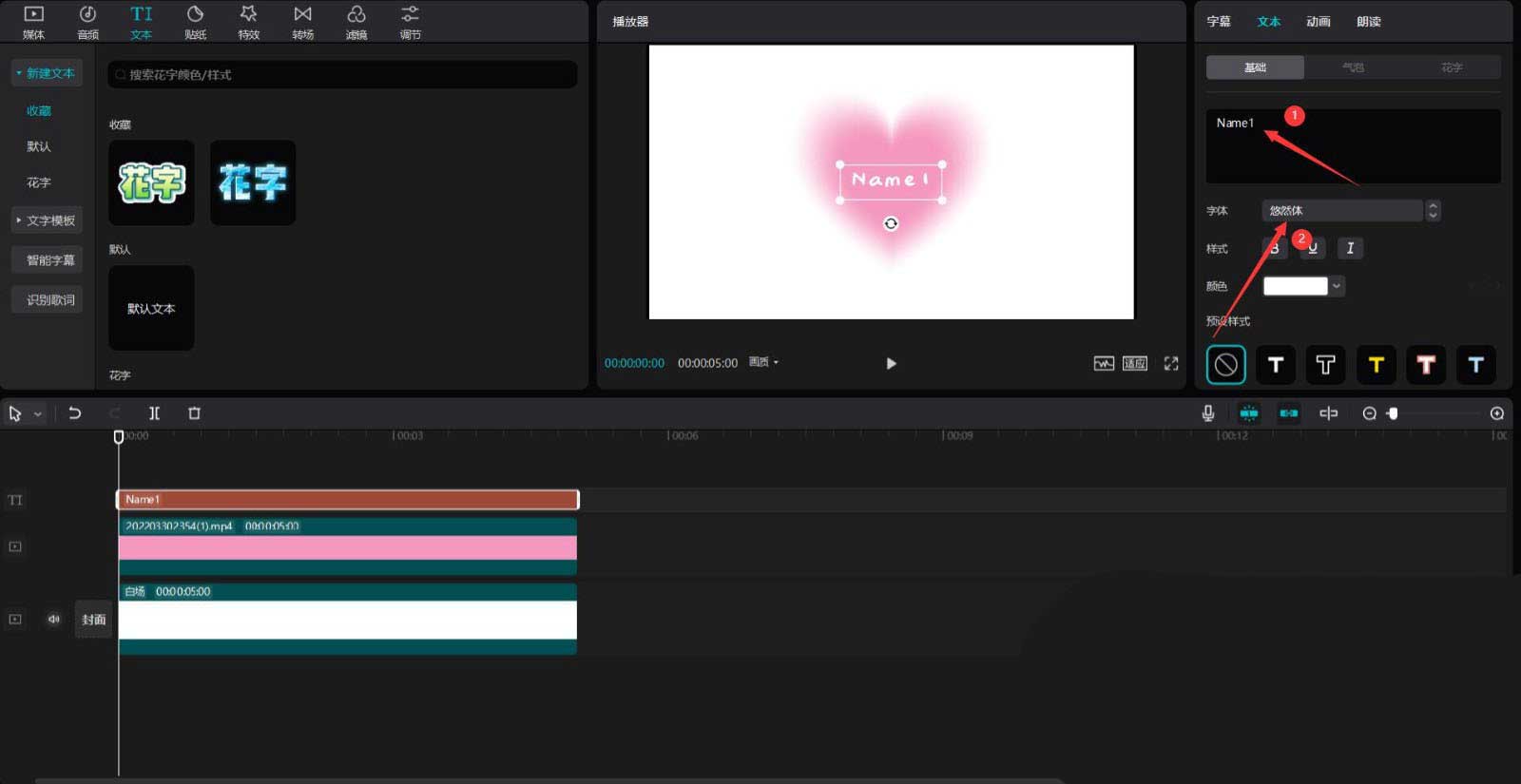Open the 特效 effects panel

point(248,22)
